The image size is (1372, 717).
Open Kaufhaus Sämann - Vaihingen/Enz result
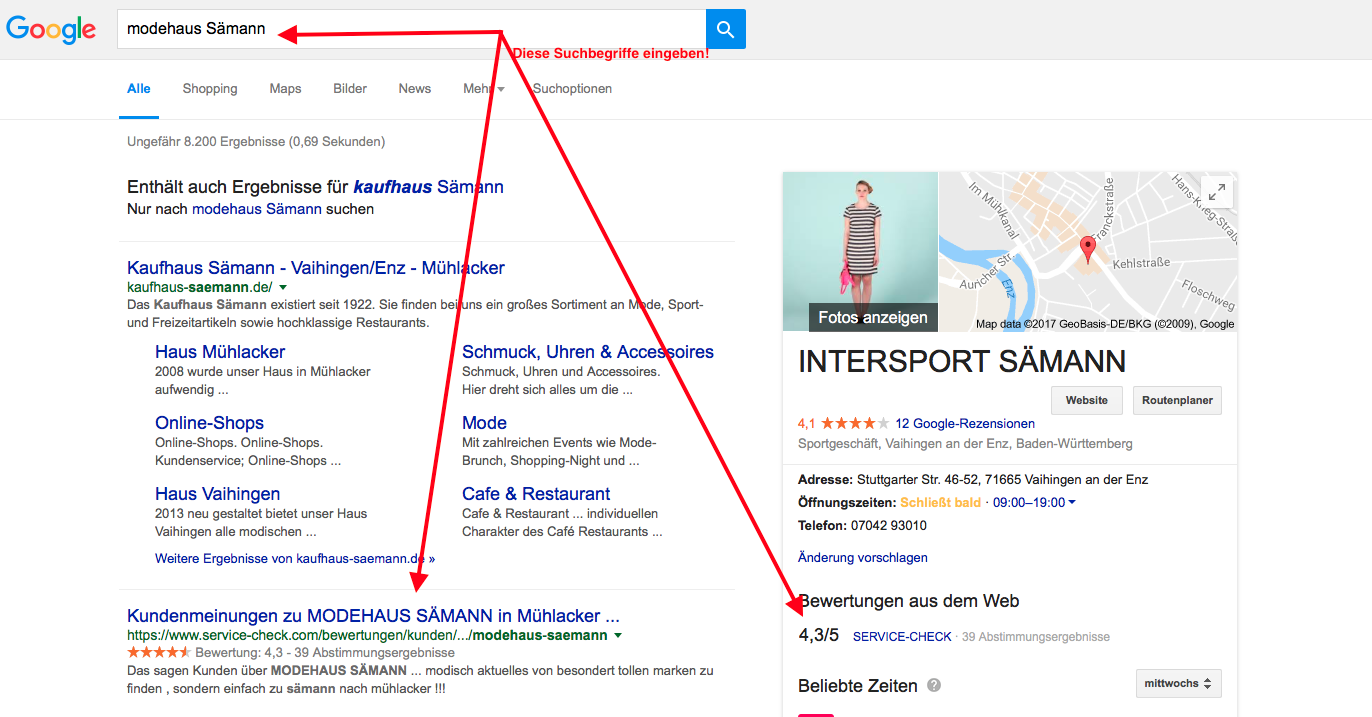point(316,268)
